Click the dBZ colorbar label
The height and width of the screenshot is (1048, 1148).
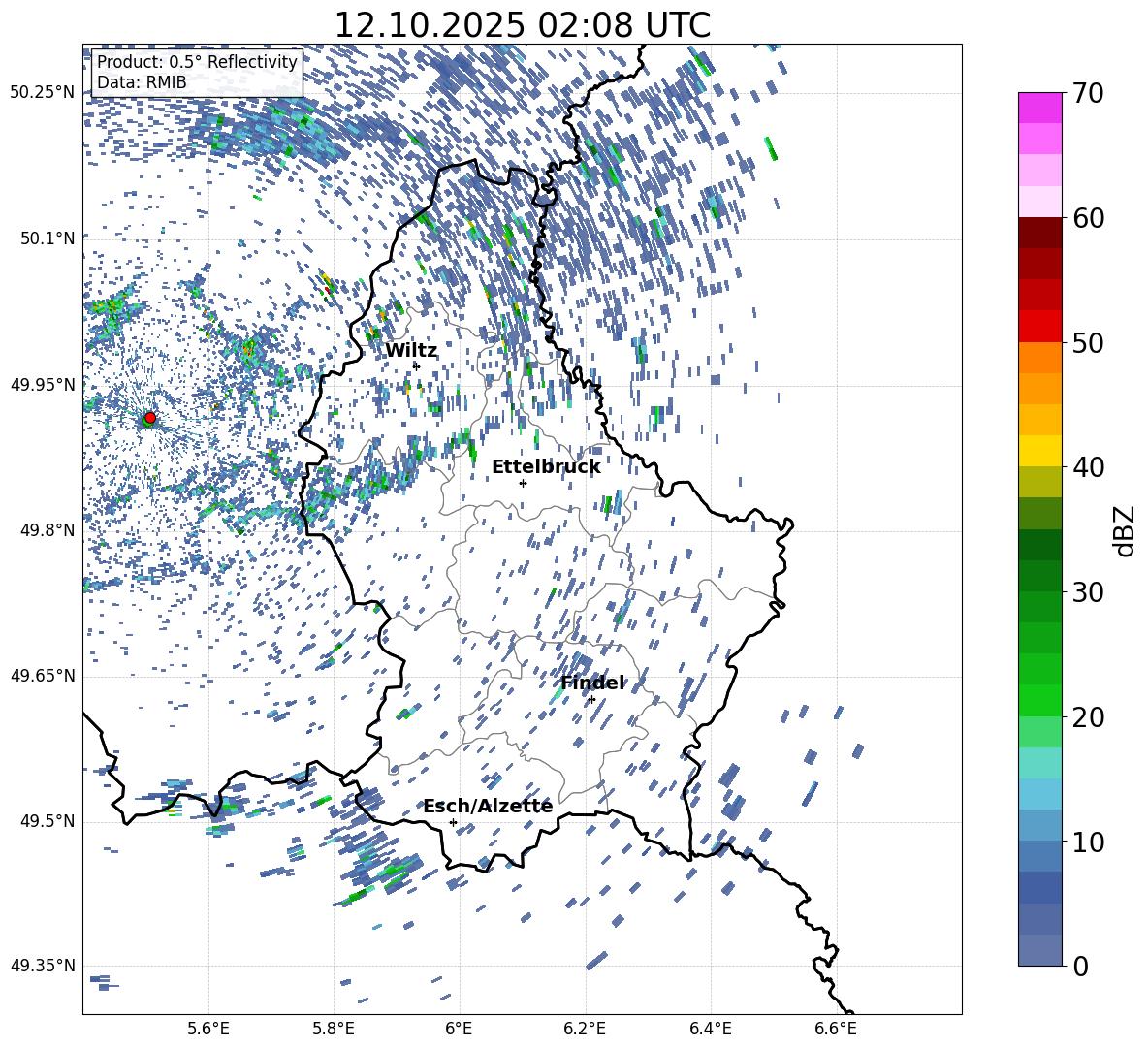pyautogui.click(x=1125, y=530)
